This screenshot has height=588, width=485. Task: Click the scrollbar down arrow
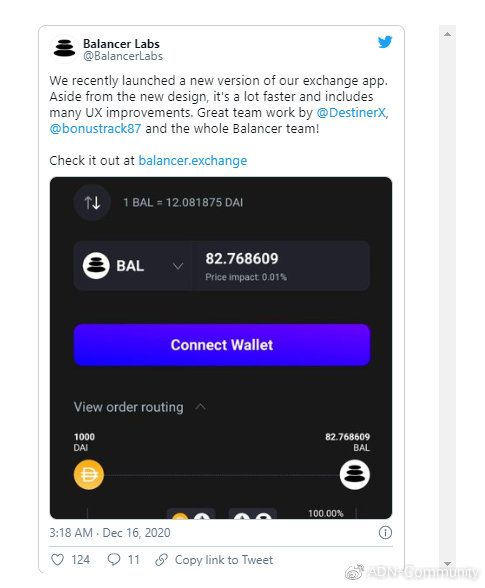(x=447, y=563)
